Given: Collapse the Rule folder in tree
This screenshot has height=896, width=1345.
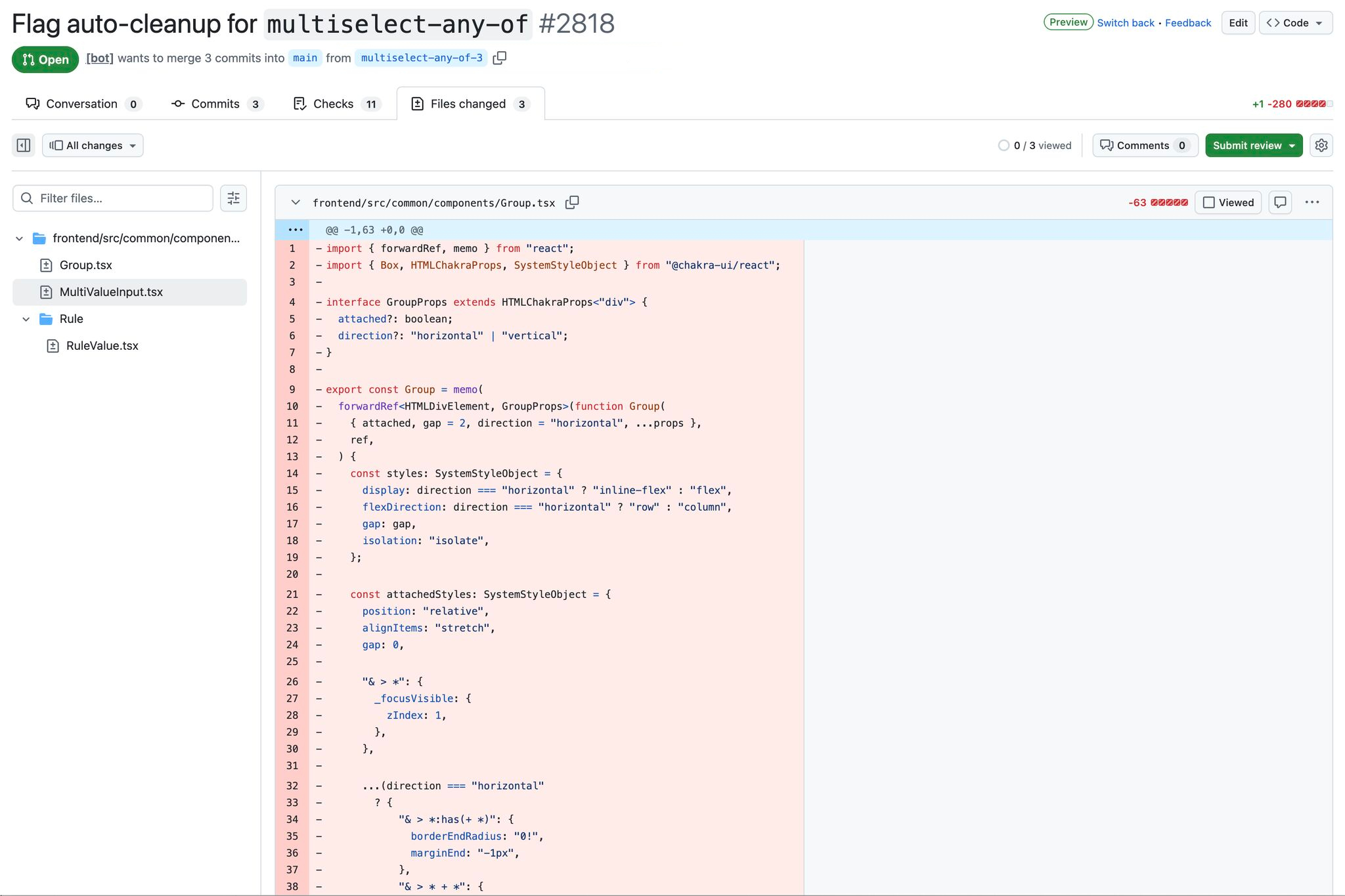Looking at the screenshot, I should pos(26,319).
